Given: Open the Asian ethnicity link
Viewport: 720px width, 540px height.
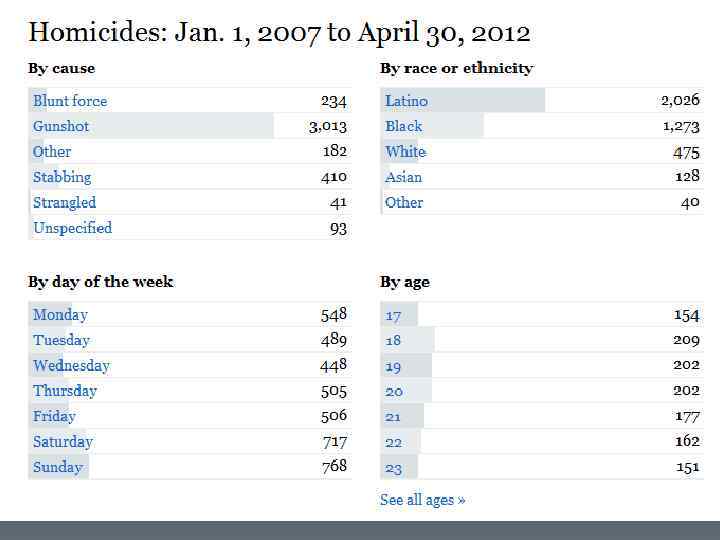Looking at the screenshot, I should [x=404, y=177].
